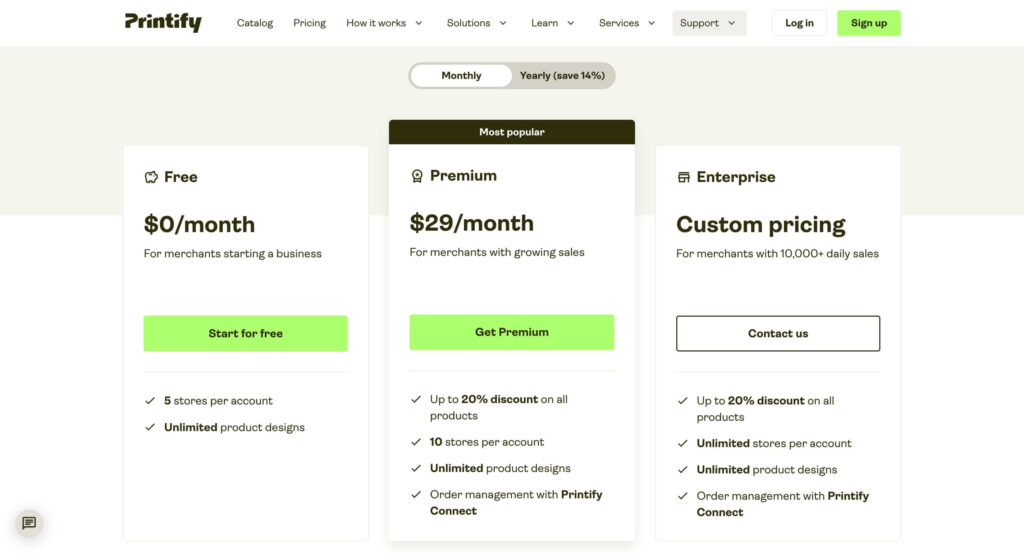Image resolution: width=1024 pixels, height=553 pixels.
Task: Switch billing to Yearly (save 14%)
Action: pos(562,76)
